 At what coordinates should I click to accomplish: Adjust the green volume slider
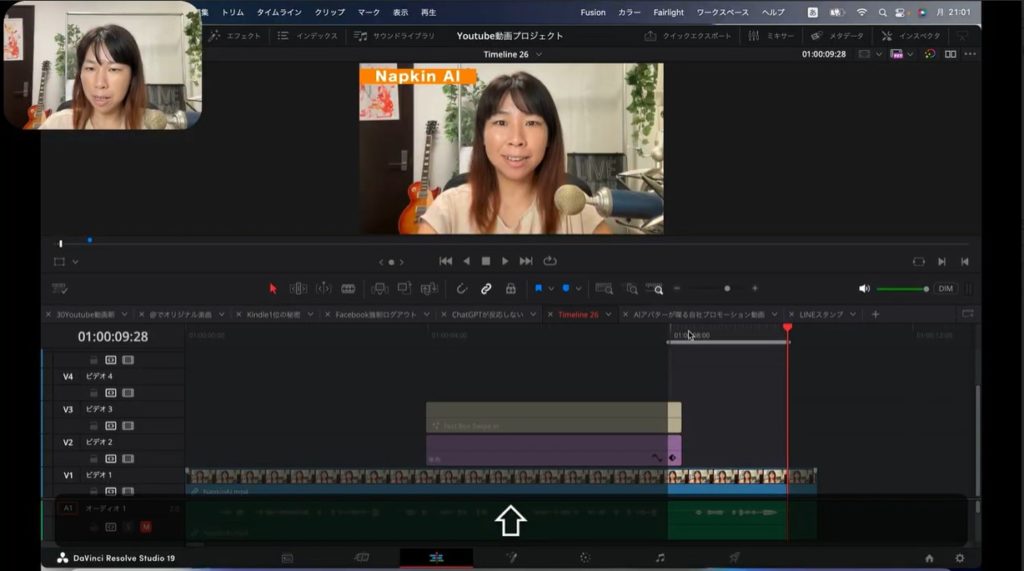[x=902, y=289]
